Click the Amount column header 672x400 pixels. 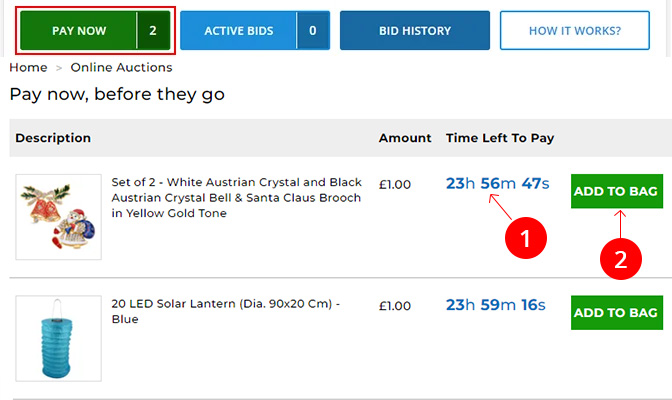(x=405, y=138)
